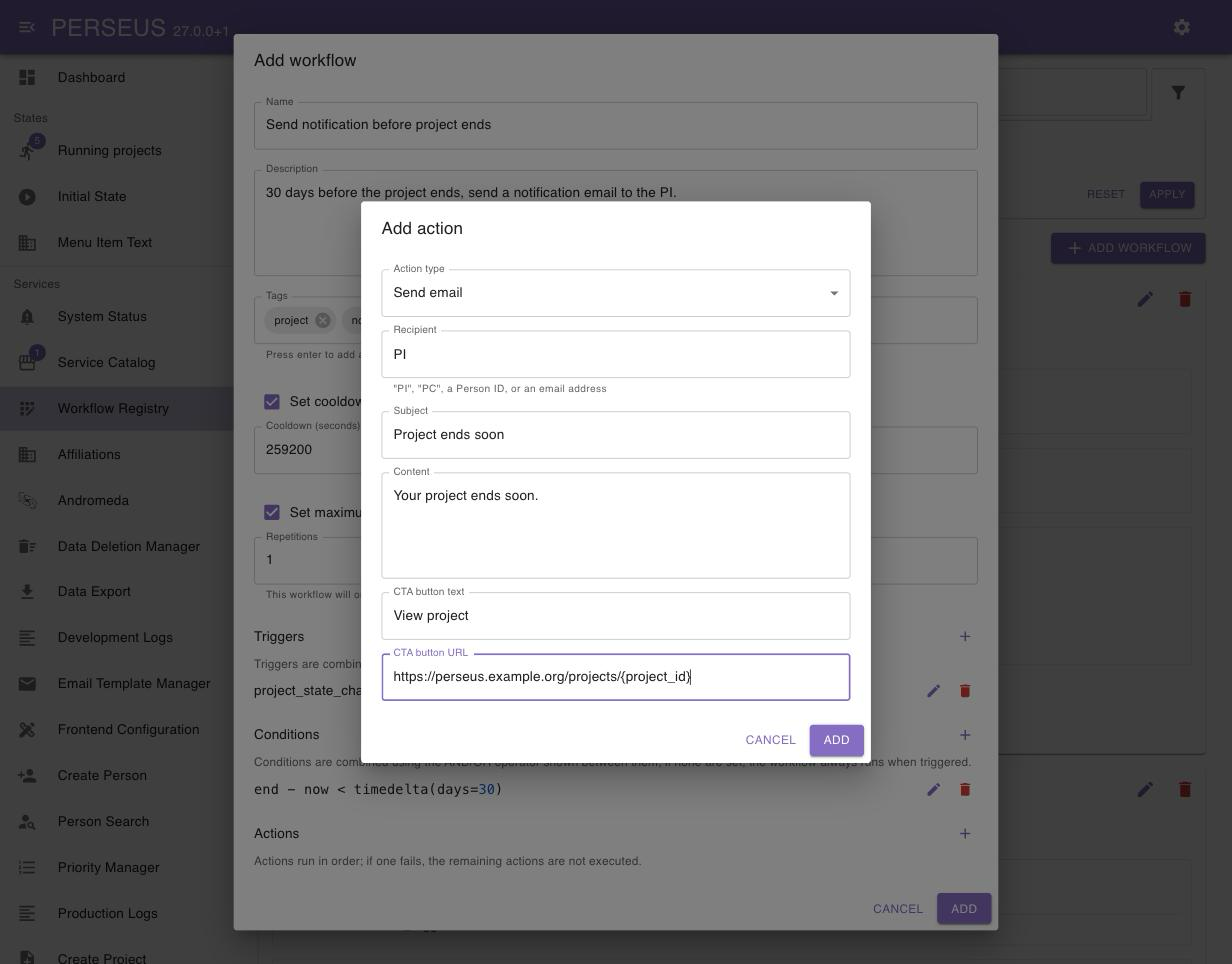The image size is (1232, 964).
Task: Add a new trigger with plus icon
Action: pyautogui.click(x=965, y=637)
